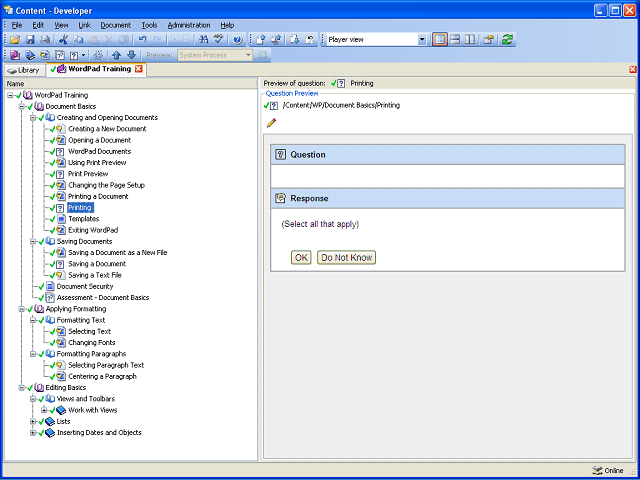
Task: Collapse the Saving Documents node
Action: click(x=33, y=242)
